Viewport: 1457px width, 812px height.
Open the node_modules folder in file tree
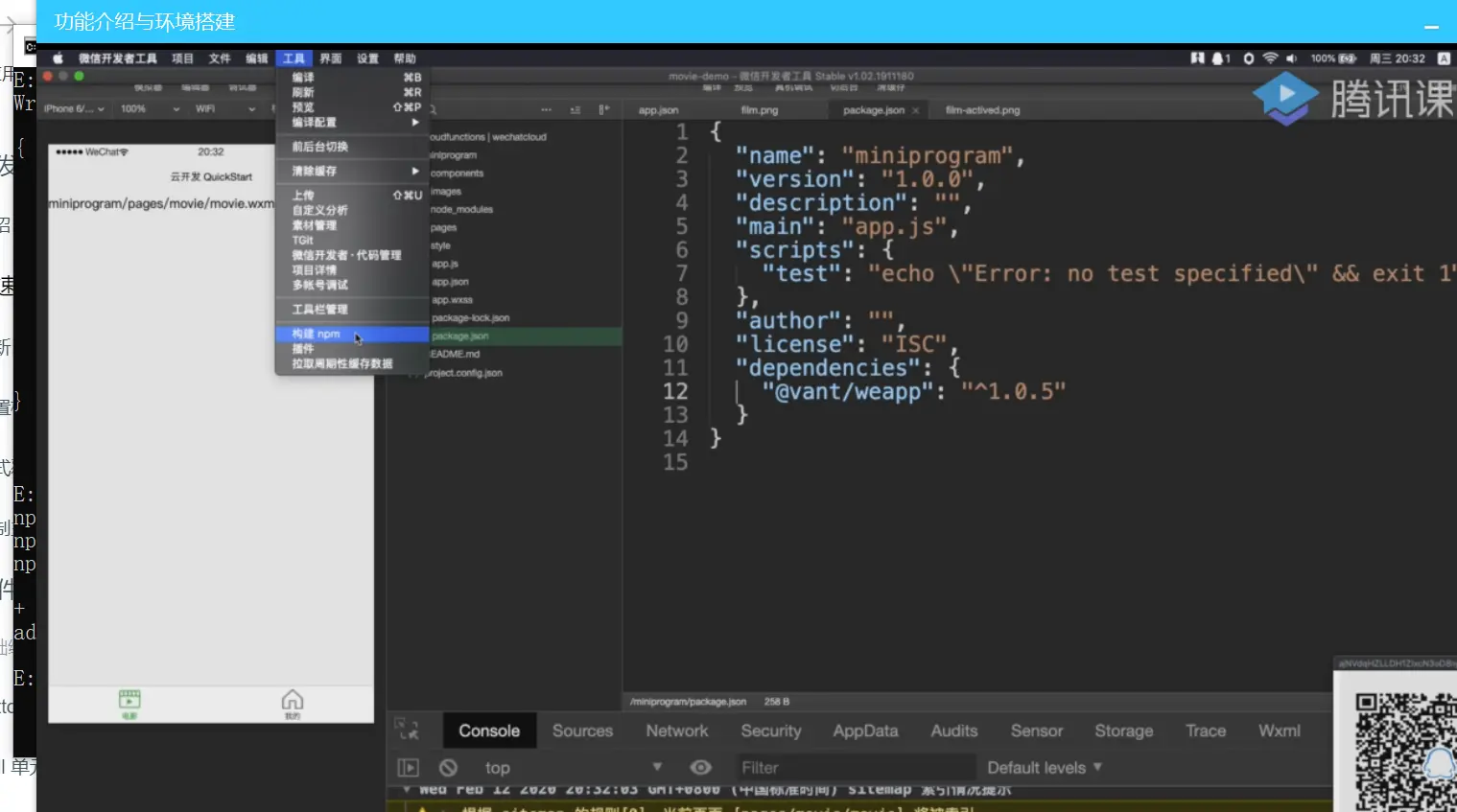pos(461,210)
